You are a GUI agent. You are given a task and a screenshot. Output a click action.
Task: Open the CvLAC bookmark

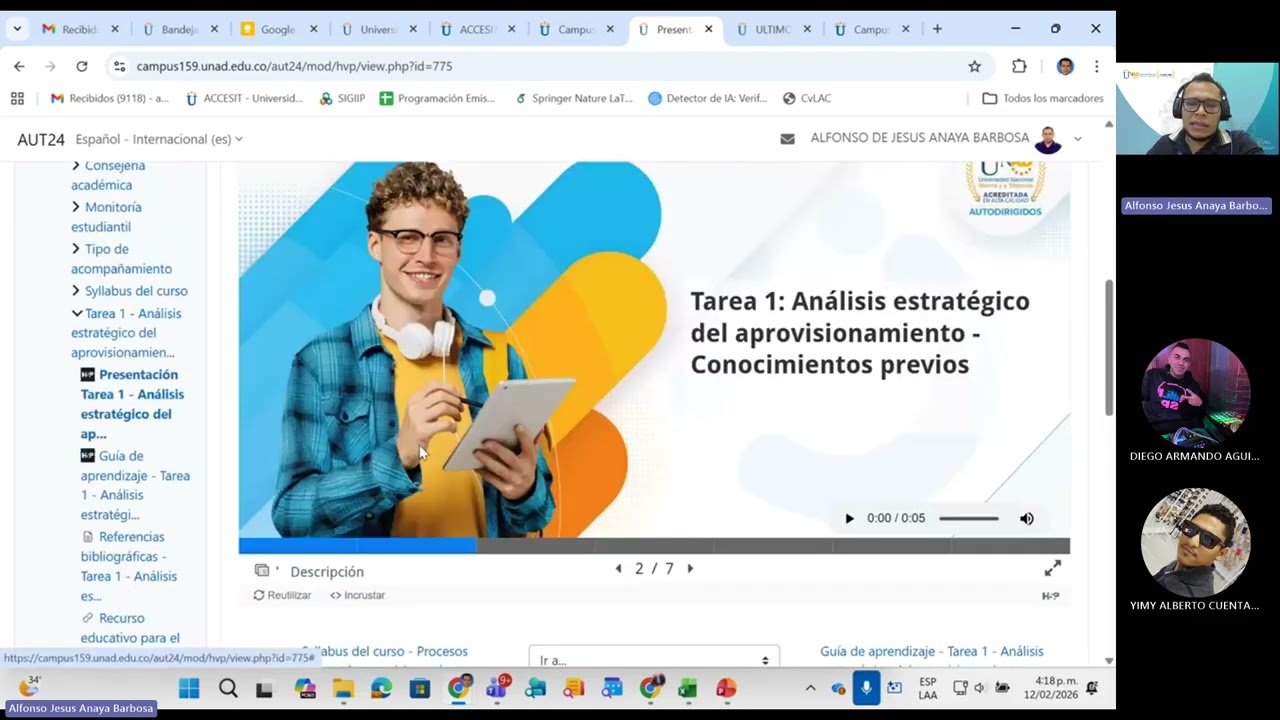(x=807, y=98)
